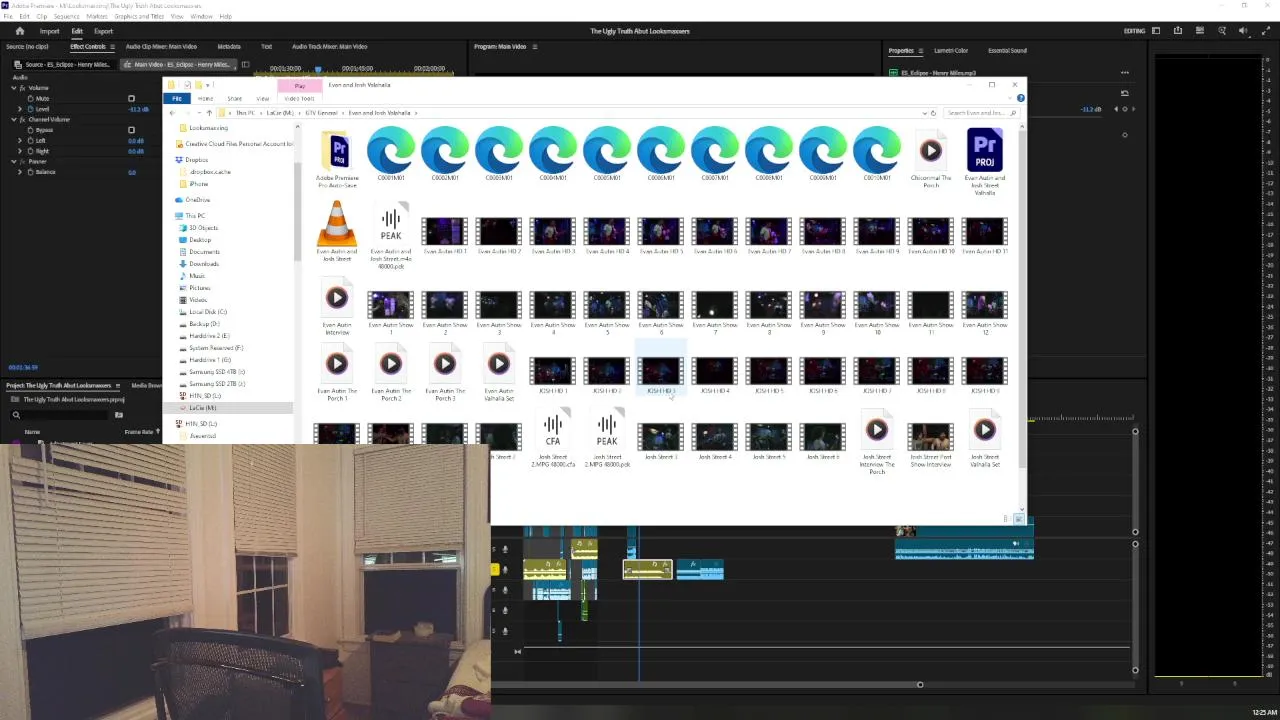
Task: Open the Video Tools Play tab
Action: (300, 86)
